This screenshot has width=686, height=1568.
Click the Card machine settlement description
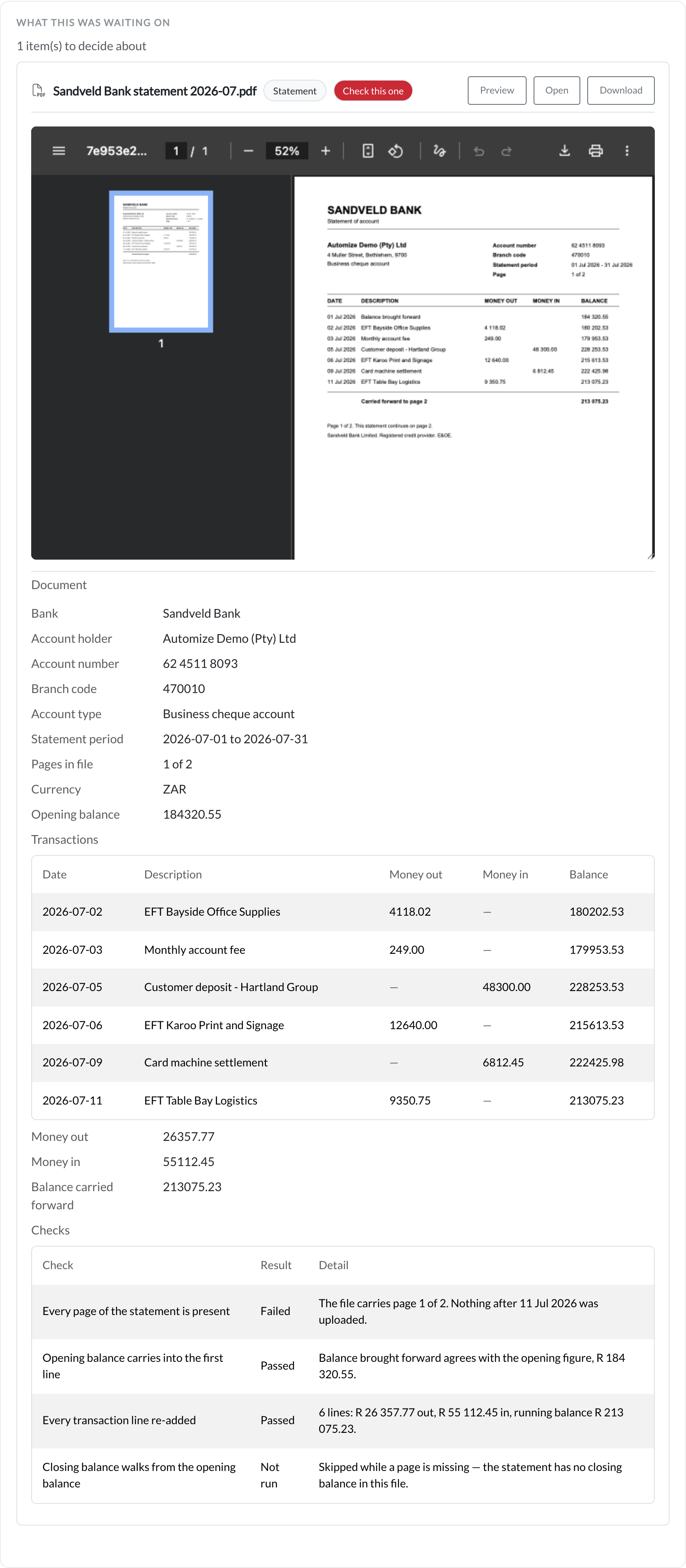206,1062
